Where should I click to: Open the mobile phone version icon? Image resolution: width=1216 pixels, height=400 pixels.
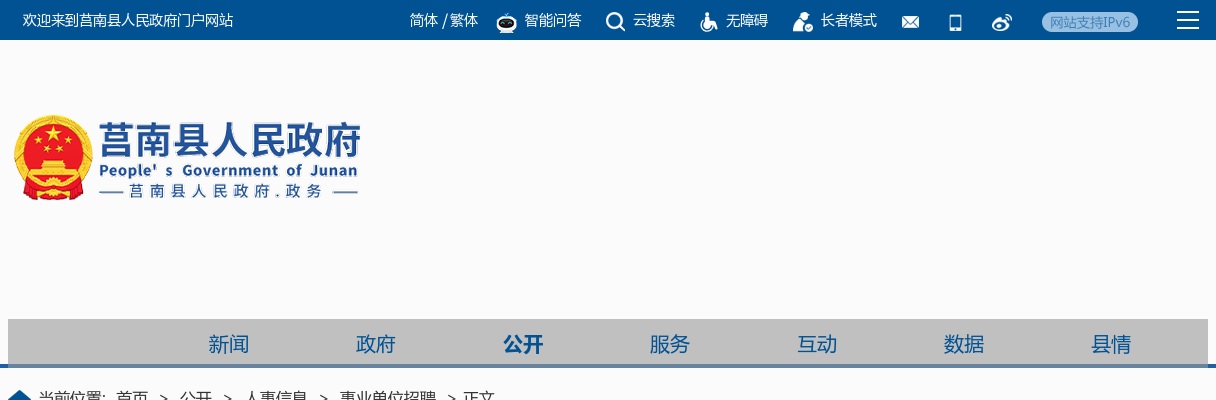955,22
